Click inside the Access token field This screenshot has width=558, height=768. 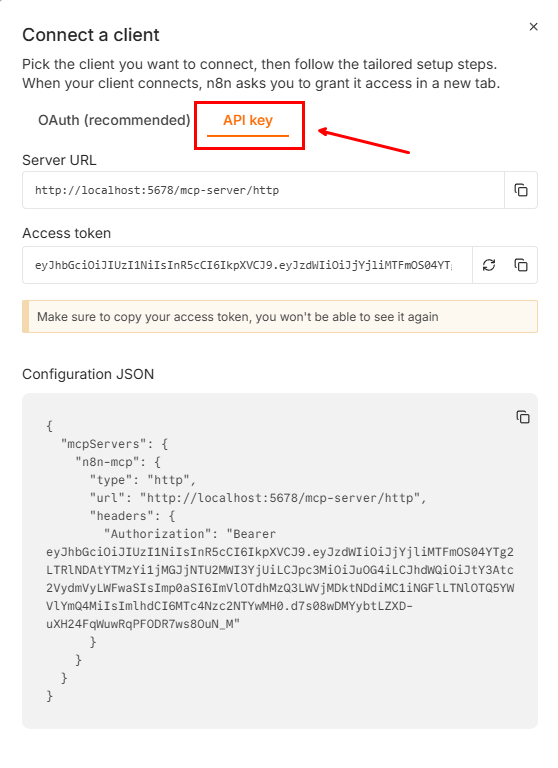(x=247, y=265)
